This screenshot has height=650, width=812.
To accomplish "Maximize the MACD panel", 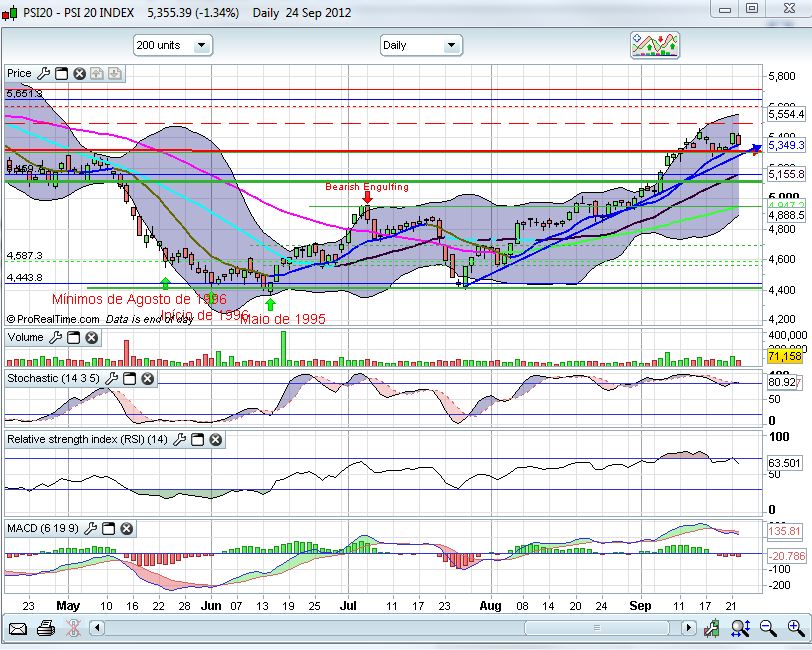I will click(x=108, y=528).
